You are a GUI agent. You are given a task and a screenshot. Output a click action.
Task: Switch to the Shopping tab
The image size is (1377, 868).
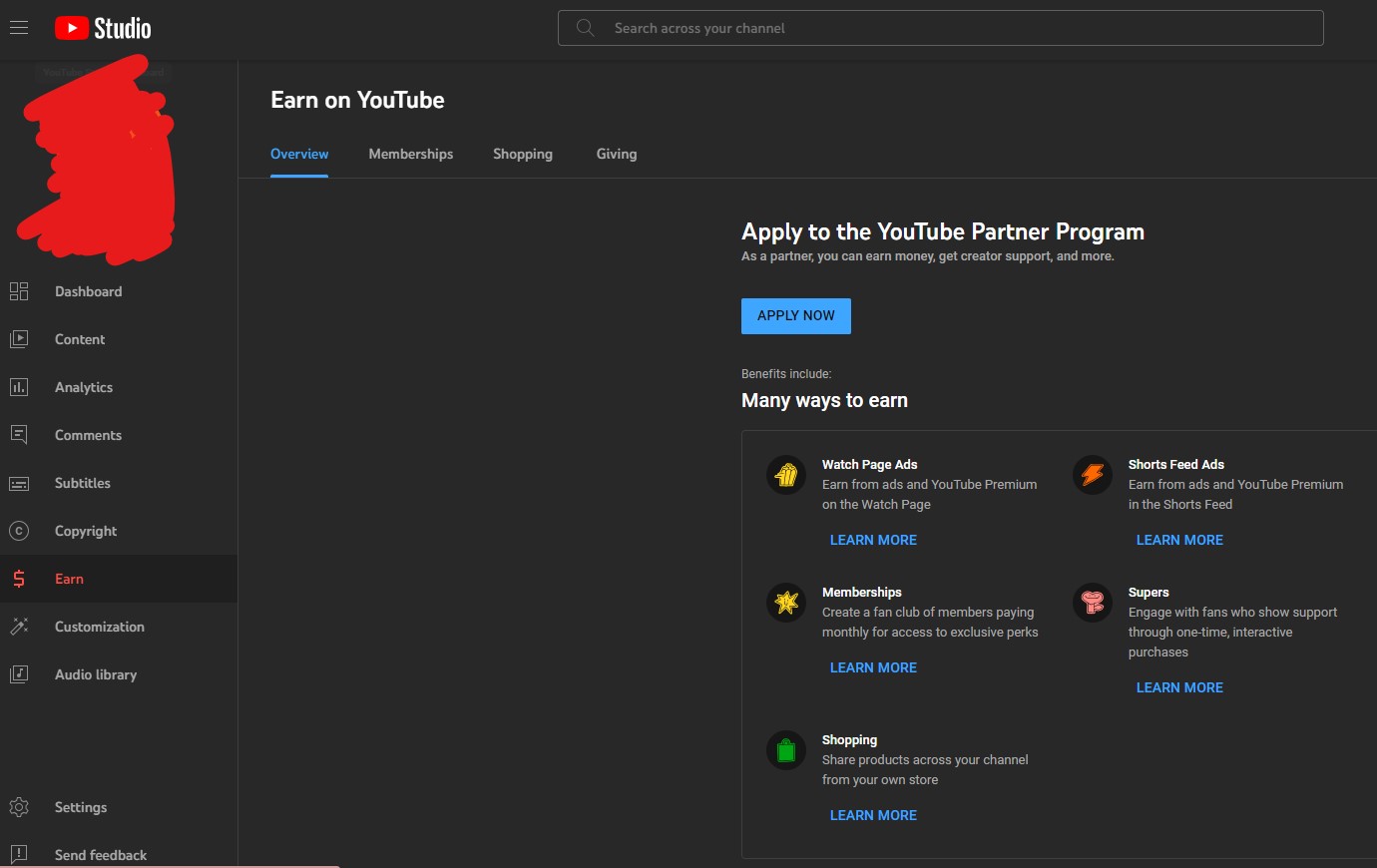pos(523,154)
